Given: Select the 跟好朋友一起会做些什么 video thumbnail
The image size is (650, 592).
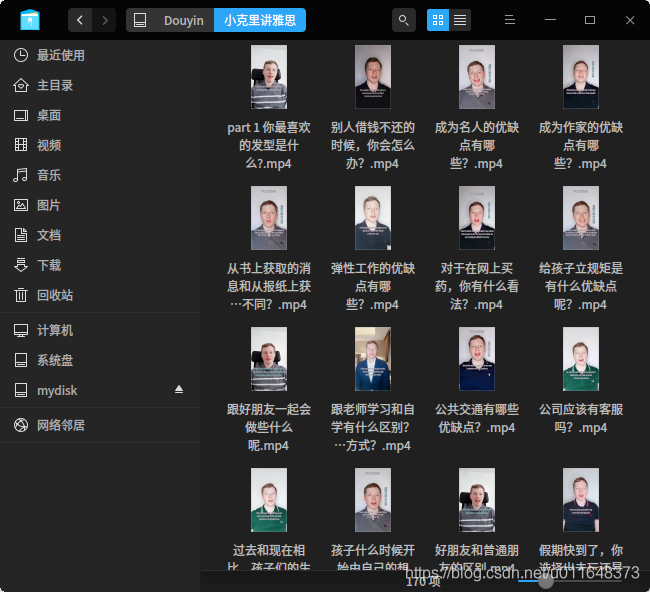Looking at the screenshot, I should point(269,359).
